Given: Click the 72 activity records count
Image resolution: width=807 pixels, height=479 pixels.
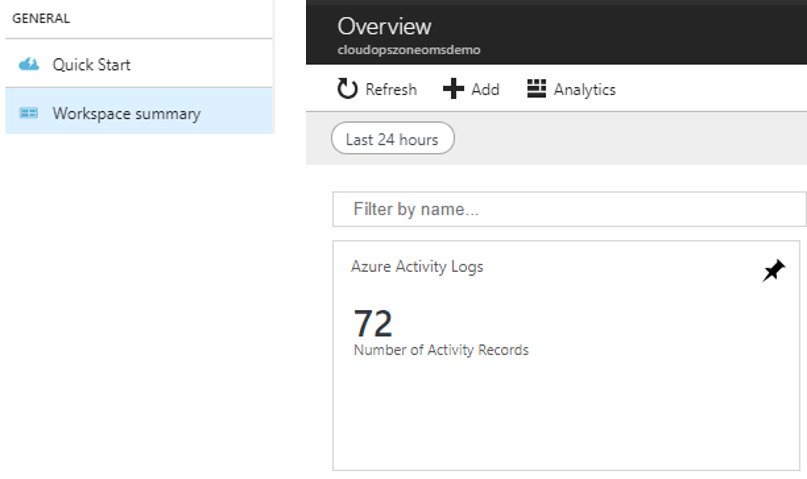Looking at the screenshot, I should tap(373, 324).
